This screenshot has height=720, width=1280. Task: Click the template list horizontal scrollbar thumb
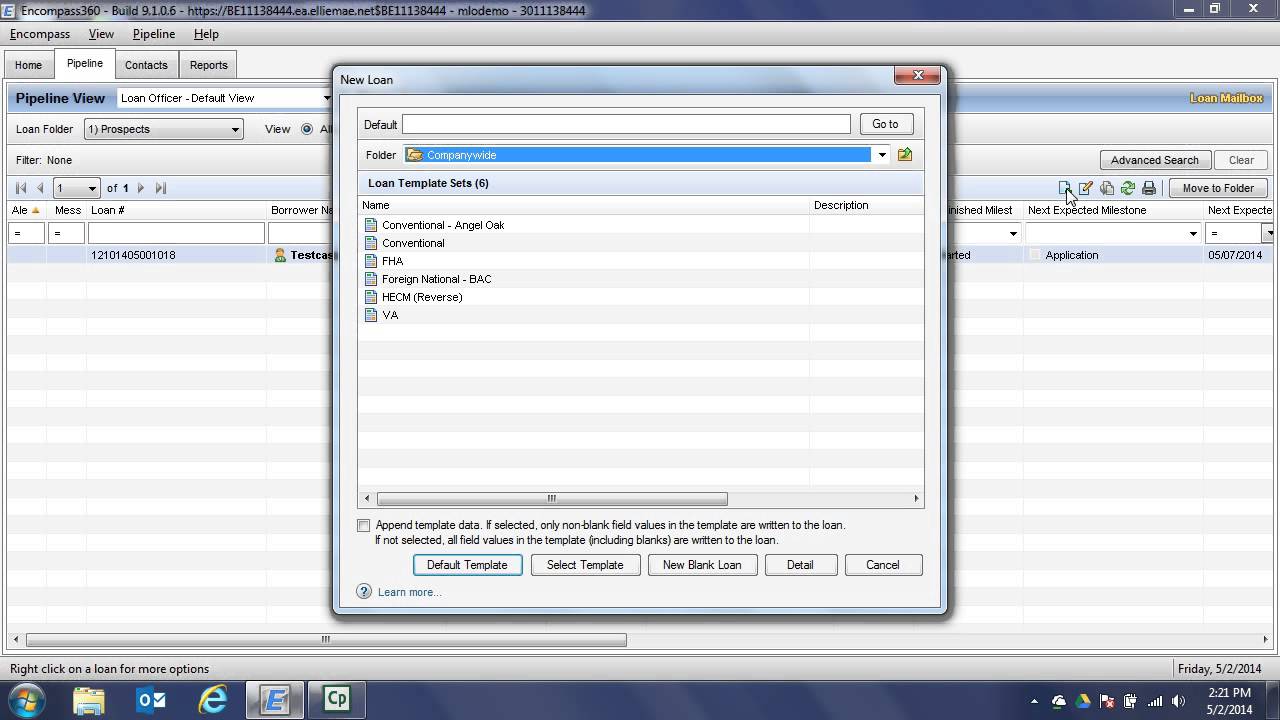click(552, 499)
